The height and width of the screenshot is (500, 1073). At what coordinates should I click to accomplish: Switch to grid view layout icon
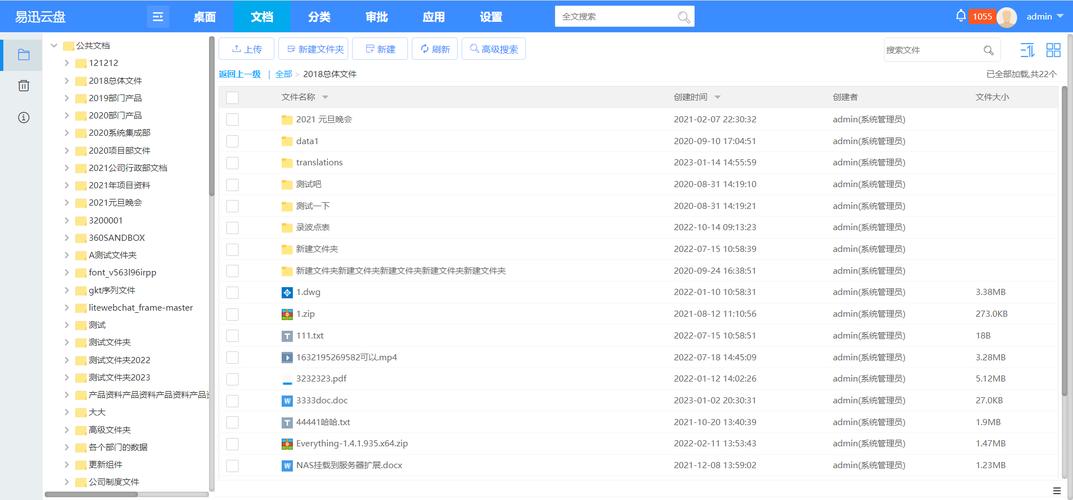1053,50
